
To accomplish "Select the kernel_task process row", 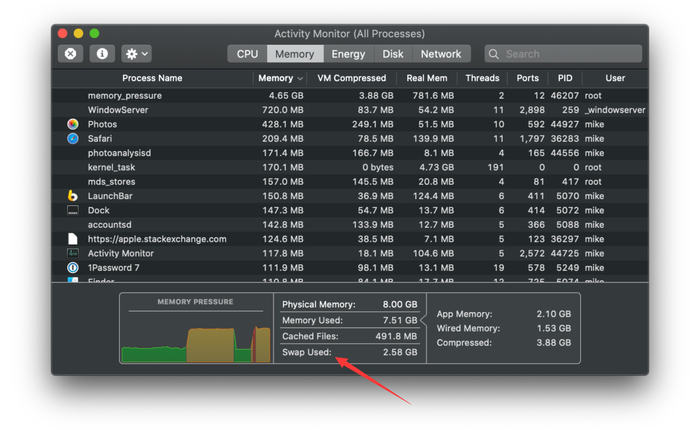I will [x=350, y=167].
